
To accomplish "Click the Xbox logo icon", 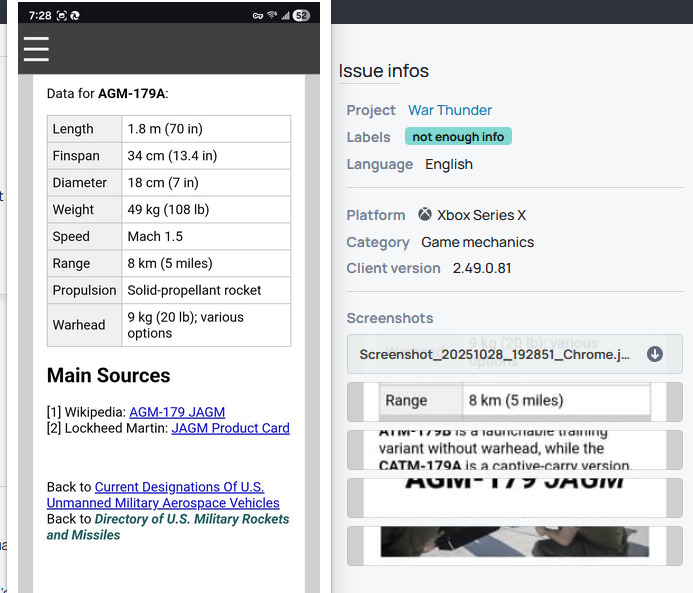I will pos(425,215).
